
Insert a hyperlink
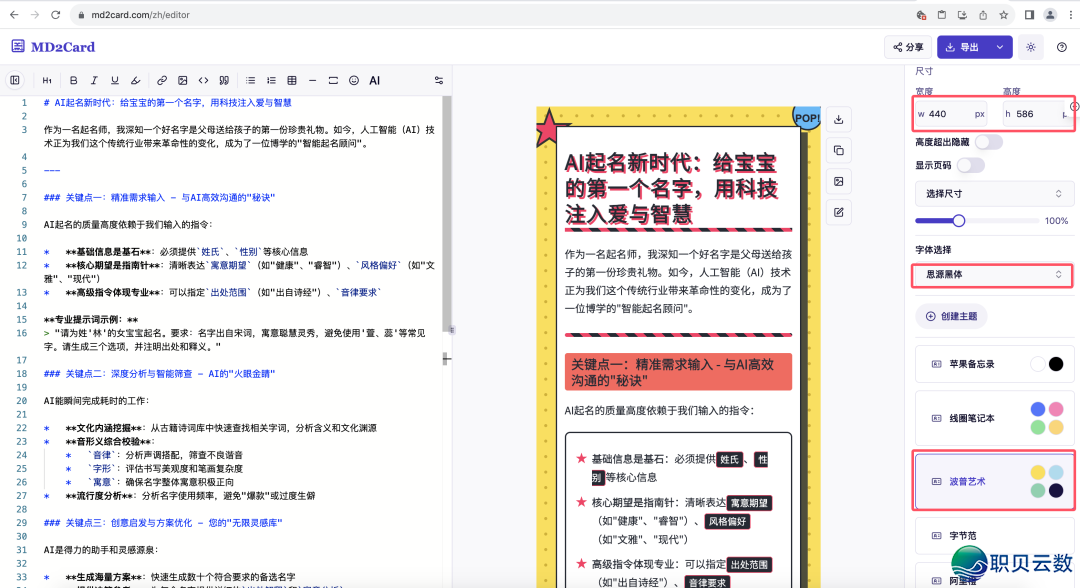click(x=162, y=81)
